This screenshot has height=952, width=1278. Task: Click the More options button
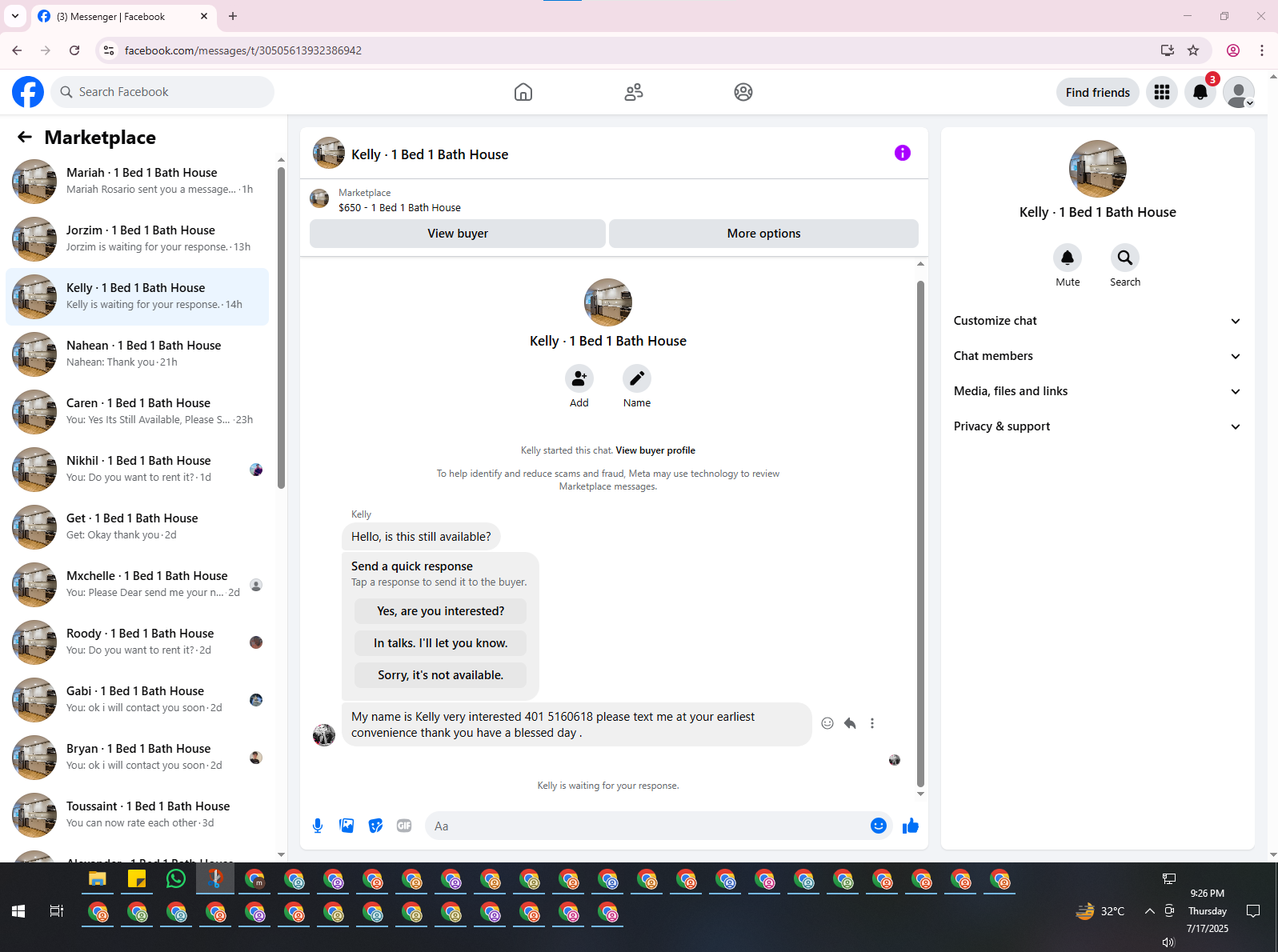(x=763, y=234)
